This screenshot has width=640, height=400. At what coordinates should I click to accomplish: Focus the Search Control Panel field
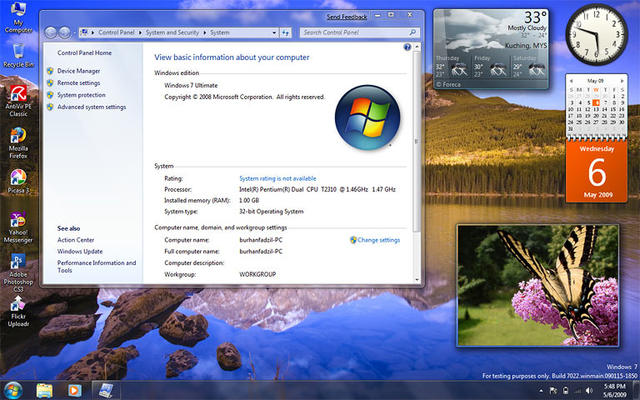[359, 32]
